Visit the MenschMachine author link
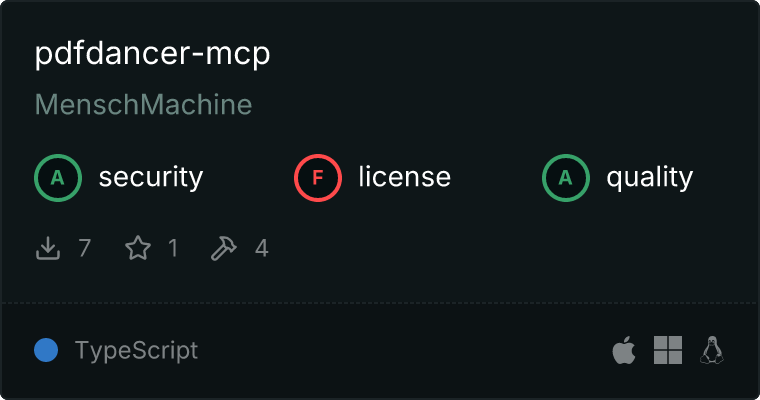The image size is (760, 400). coord(143,104)
